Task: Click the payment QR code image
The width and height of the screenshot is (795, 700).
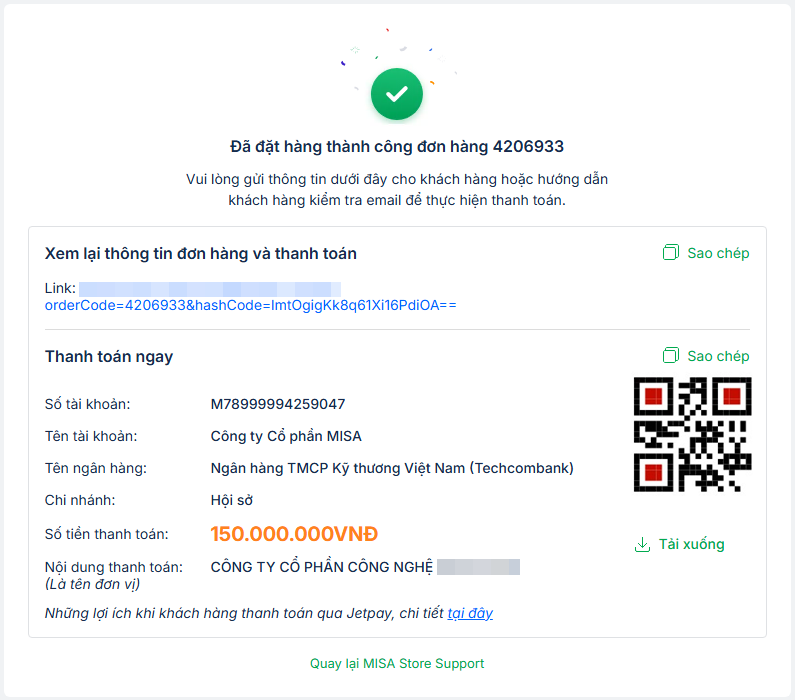Action: tap(692, 434)
